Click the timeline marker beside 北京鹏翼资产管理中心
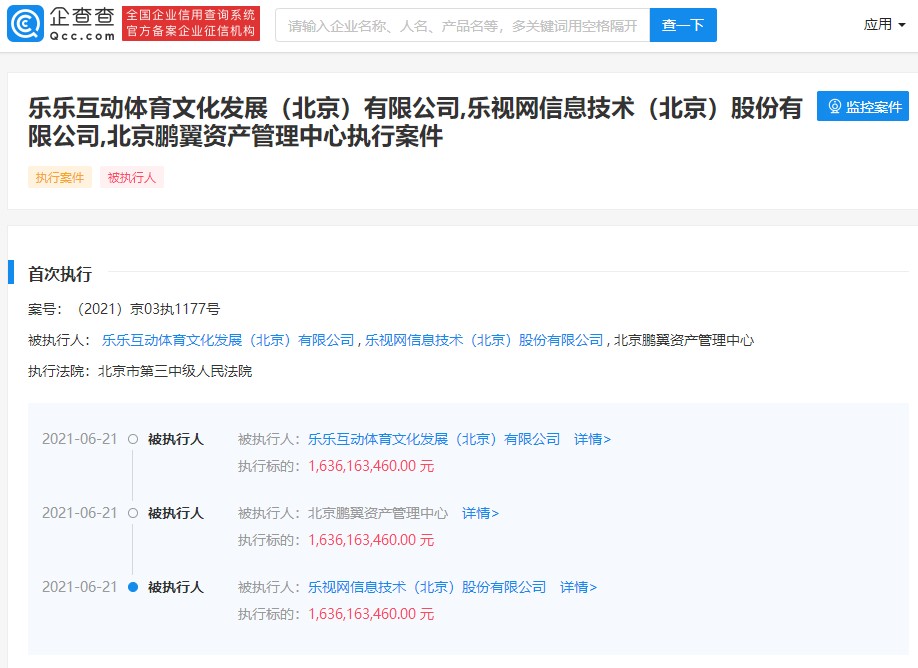Viewport: 918px width, 668px height. click(x=133, y=513)
